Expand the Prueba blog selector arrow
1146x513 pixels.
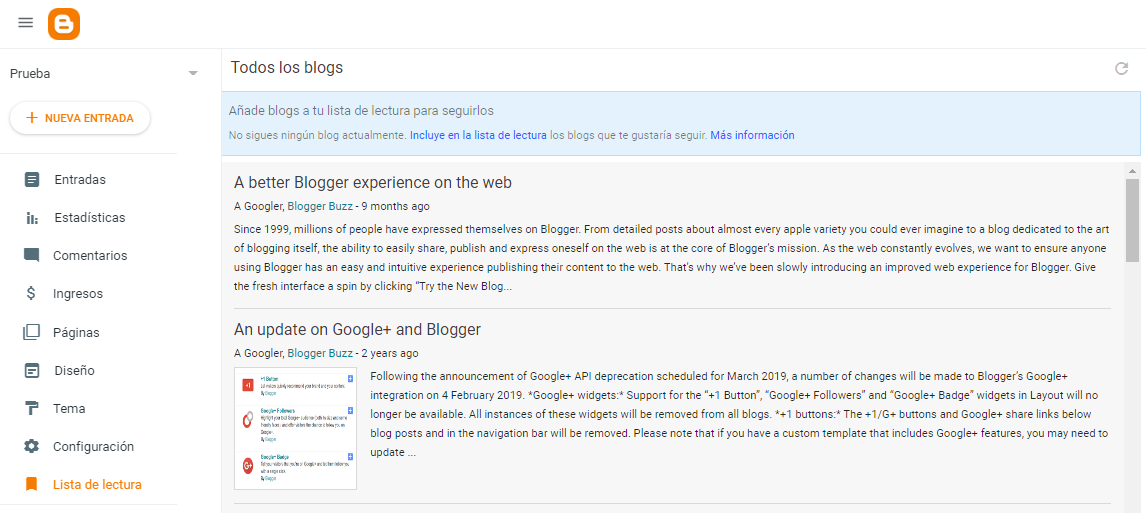193,73
